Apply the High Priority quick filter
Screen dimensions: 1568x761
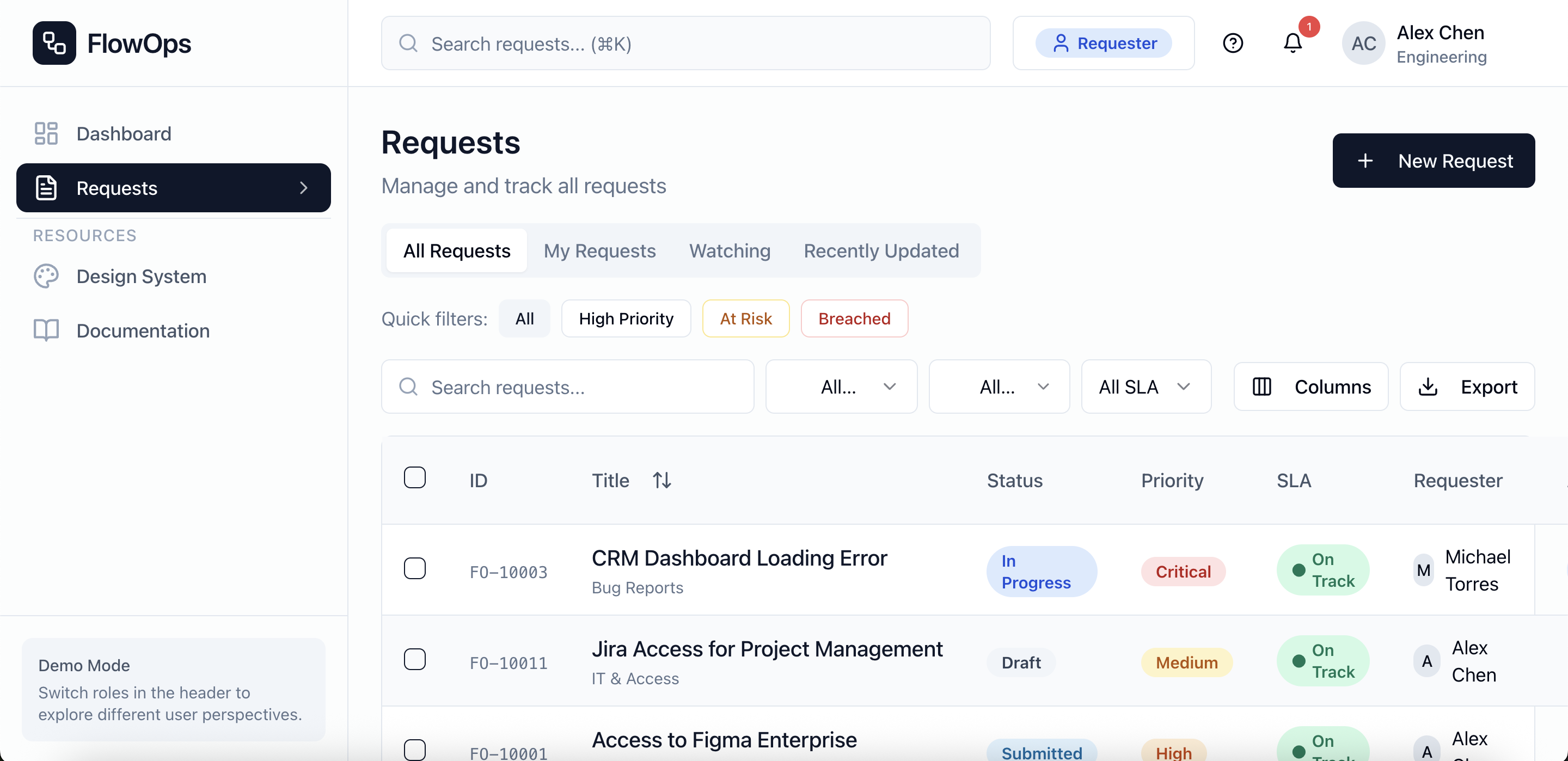pyautogui.click(x=626, y=318)
